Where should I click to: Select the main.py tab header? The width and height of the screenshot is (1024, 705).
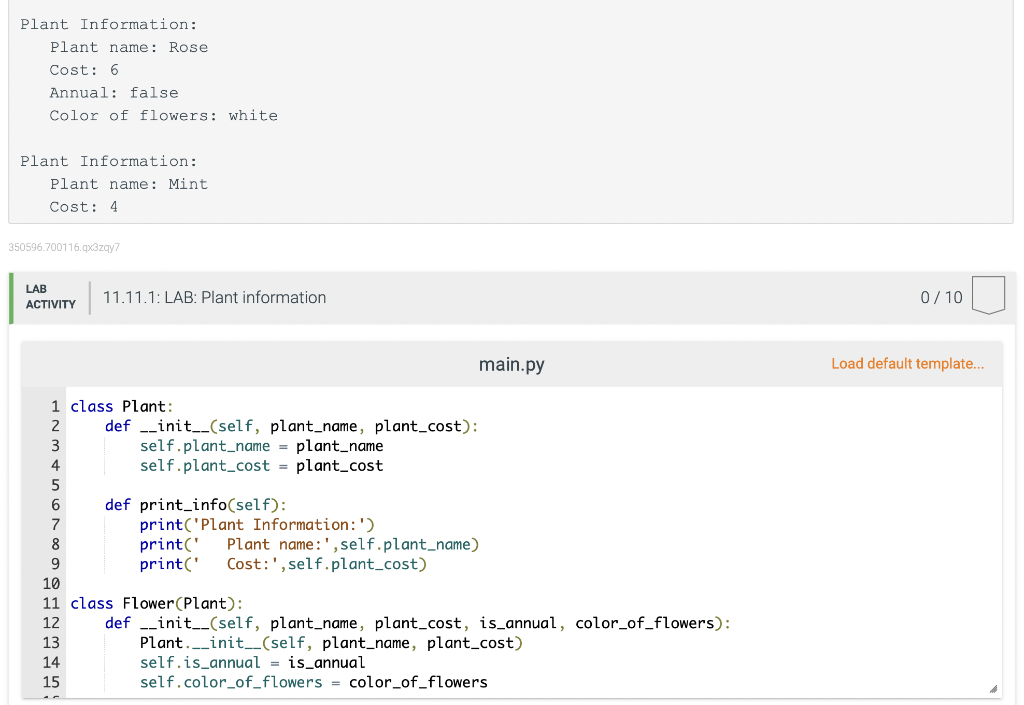tap(511, 364)
